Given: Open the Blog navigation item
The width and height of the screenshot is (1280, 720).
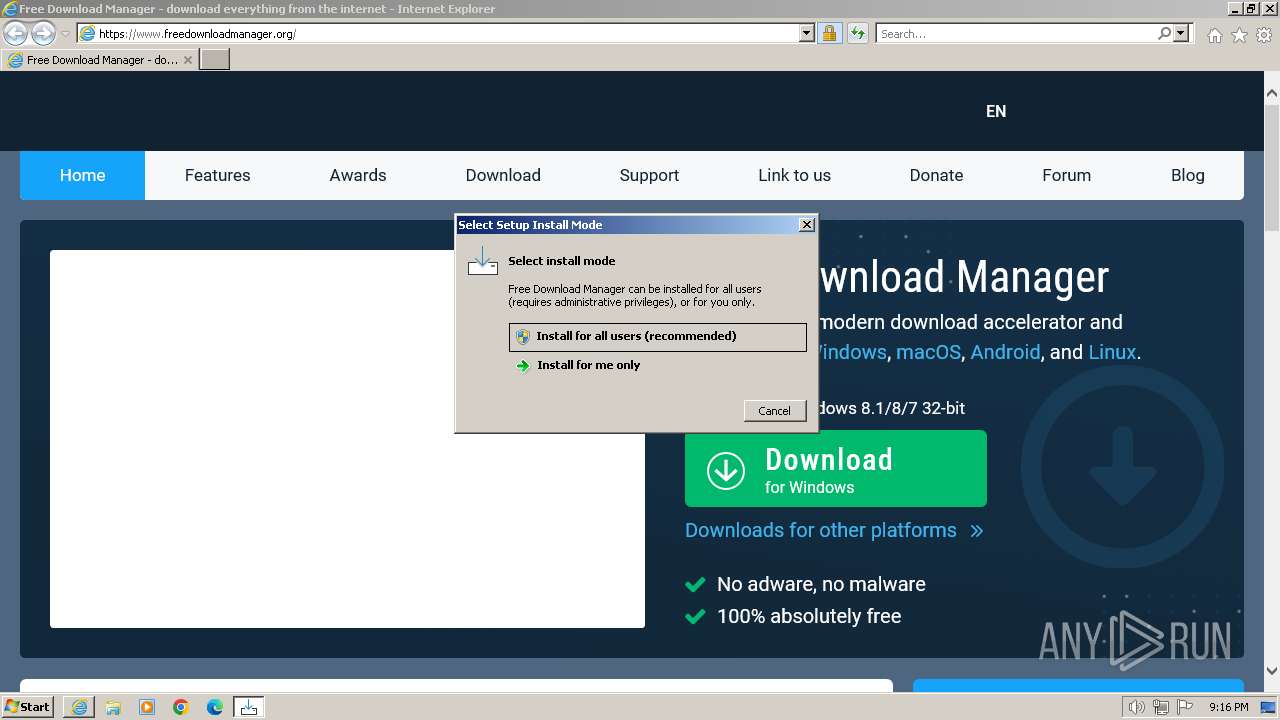Looking at the screenshot, I should click(1187, 175).
